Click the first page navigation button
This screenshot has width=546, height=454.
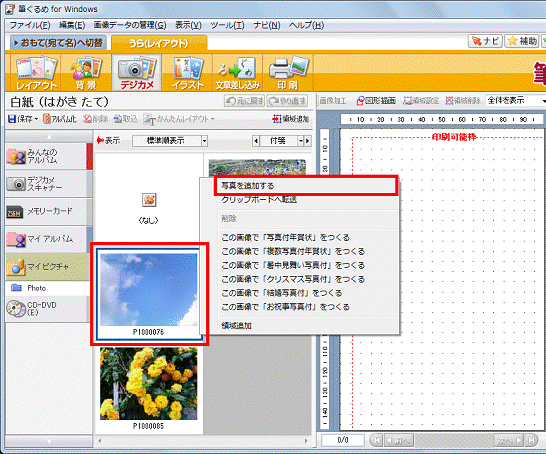376,440
